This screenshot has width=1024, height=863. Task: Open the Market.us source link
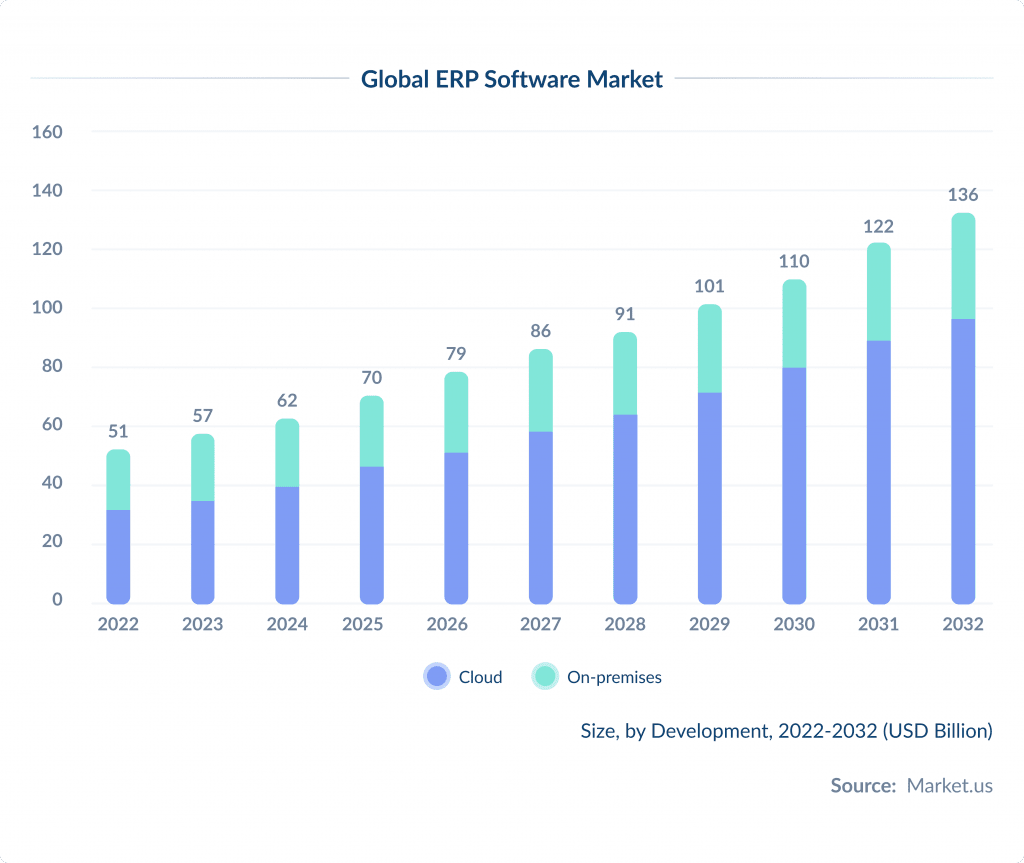[x=948, y=786]
